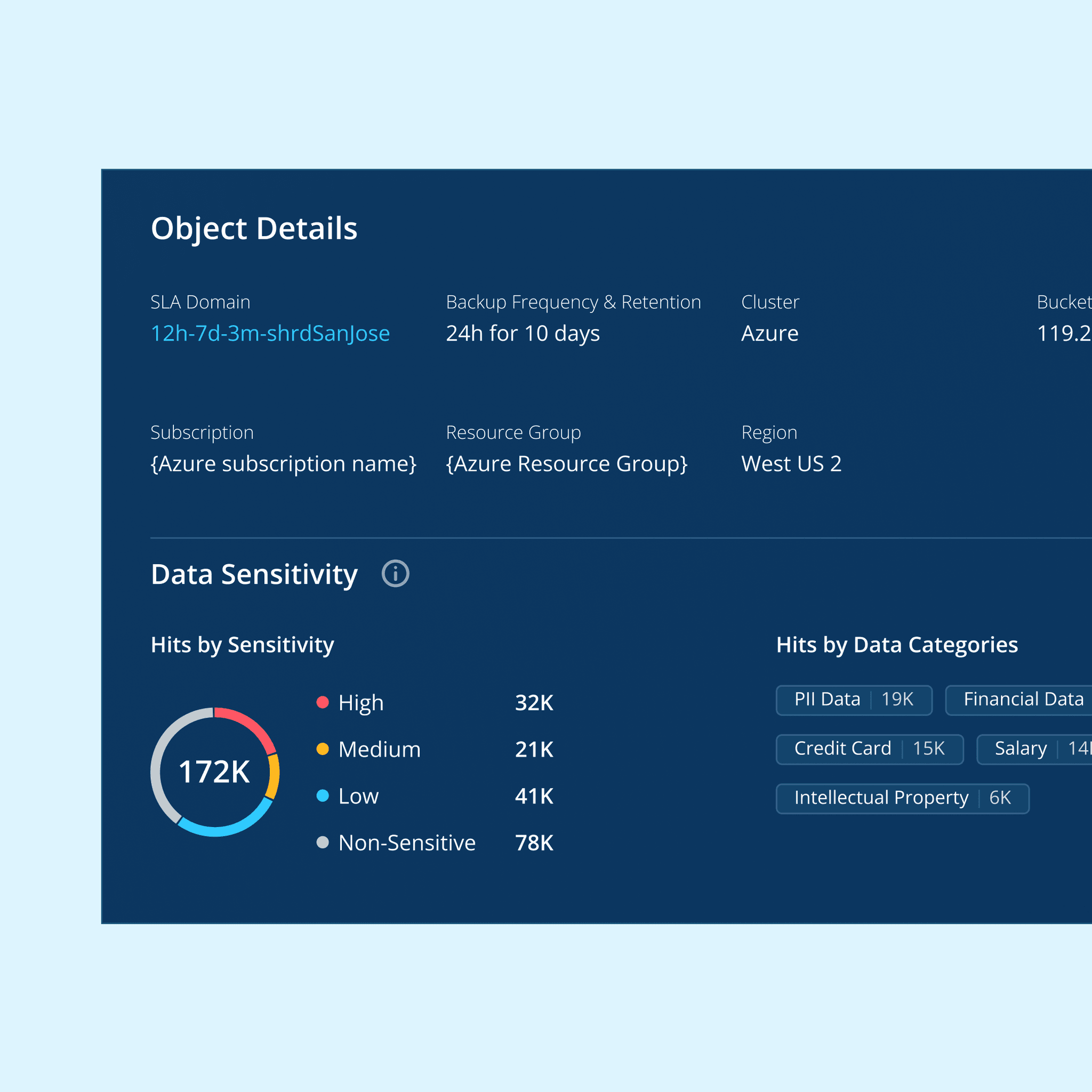Image resolution: width=1092 pixels, height=1092 pixels.
Task: Click the Medium legend label
Action: coord(379,750)
